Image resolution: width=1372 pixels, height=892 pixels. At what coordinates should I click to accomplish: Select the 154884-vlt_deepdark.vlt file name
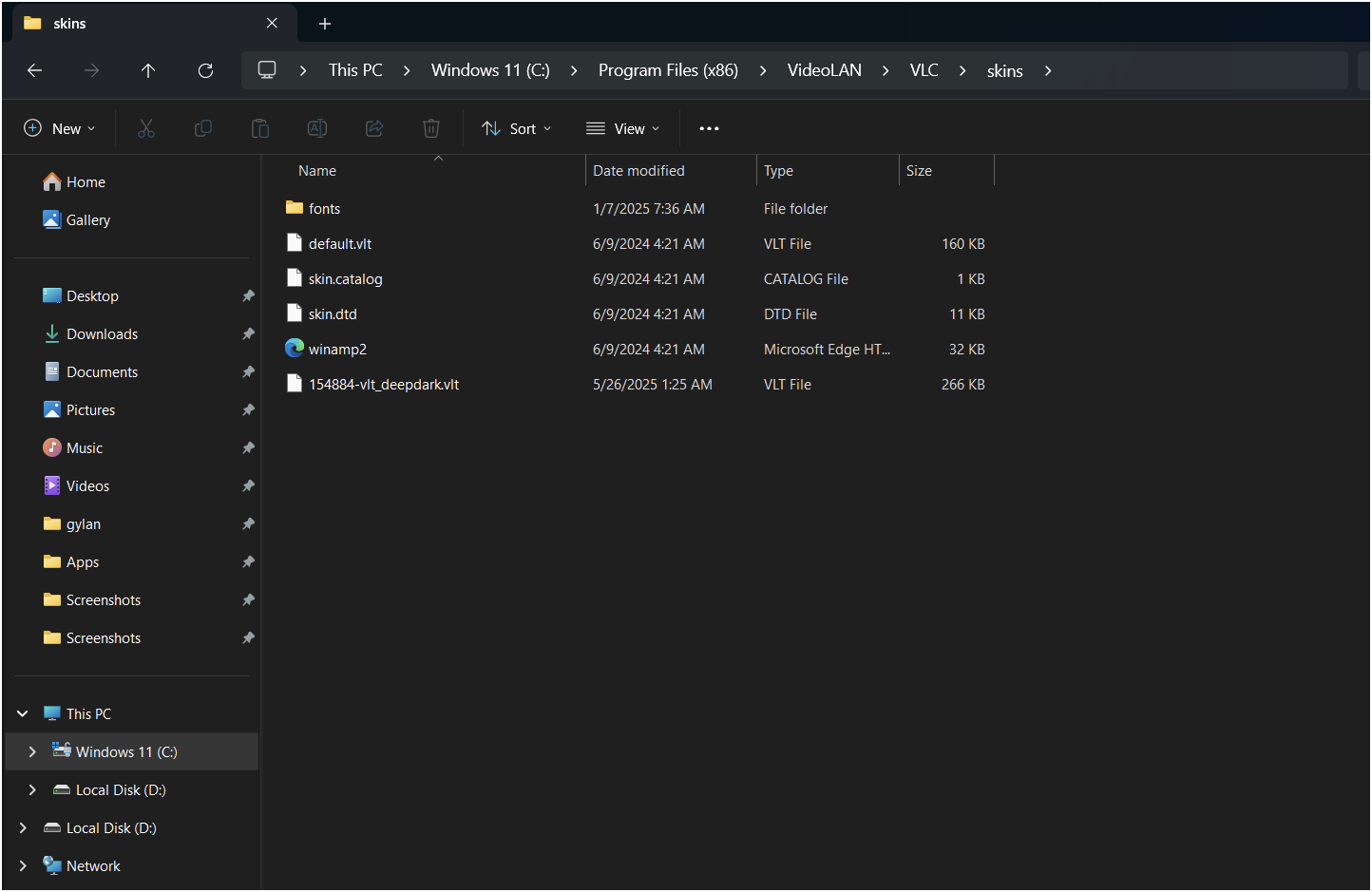(x=384, y=384)
